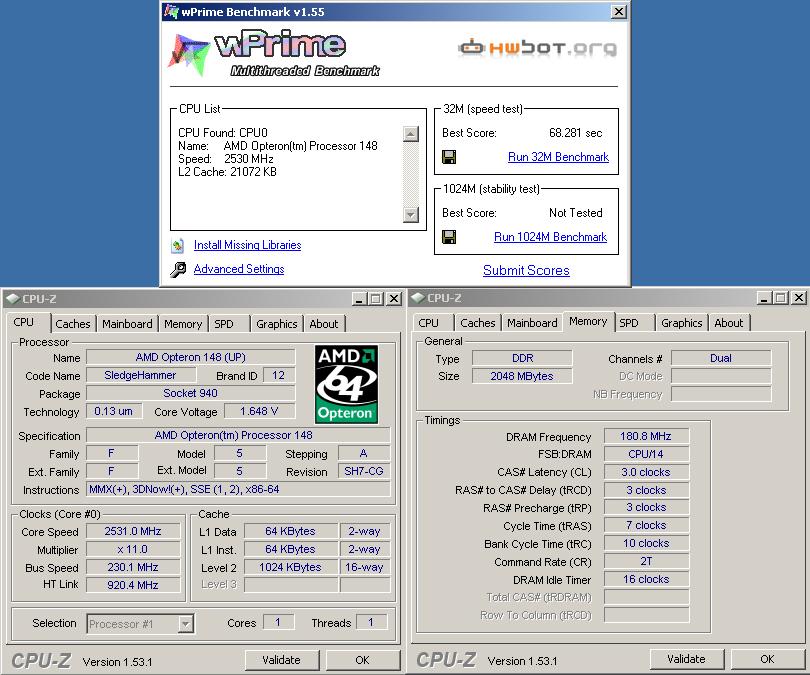The width and height of the screenshot is (810, 675).
Task: Minimize the left CPU-Z window
Action: (360, 299)
